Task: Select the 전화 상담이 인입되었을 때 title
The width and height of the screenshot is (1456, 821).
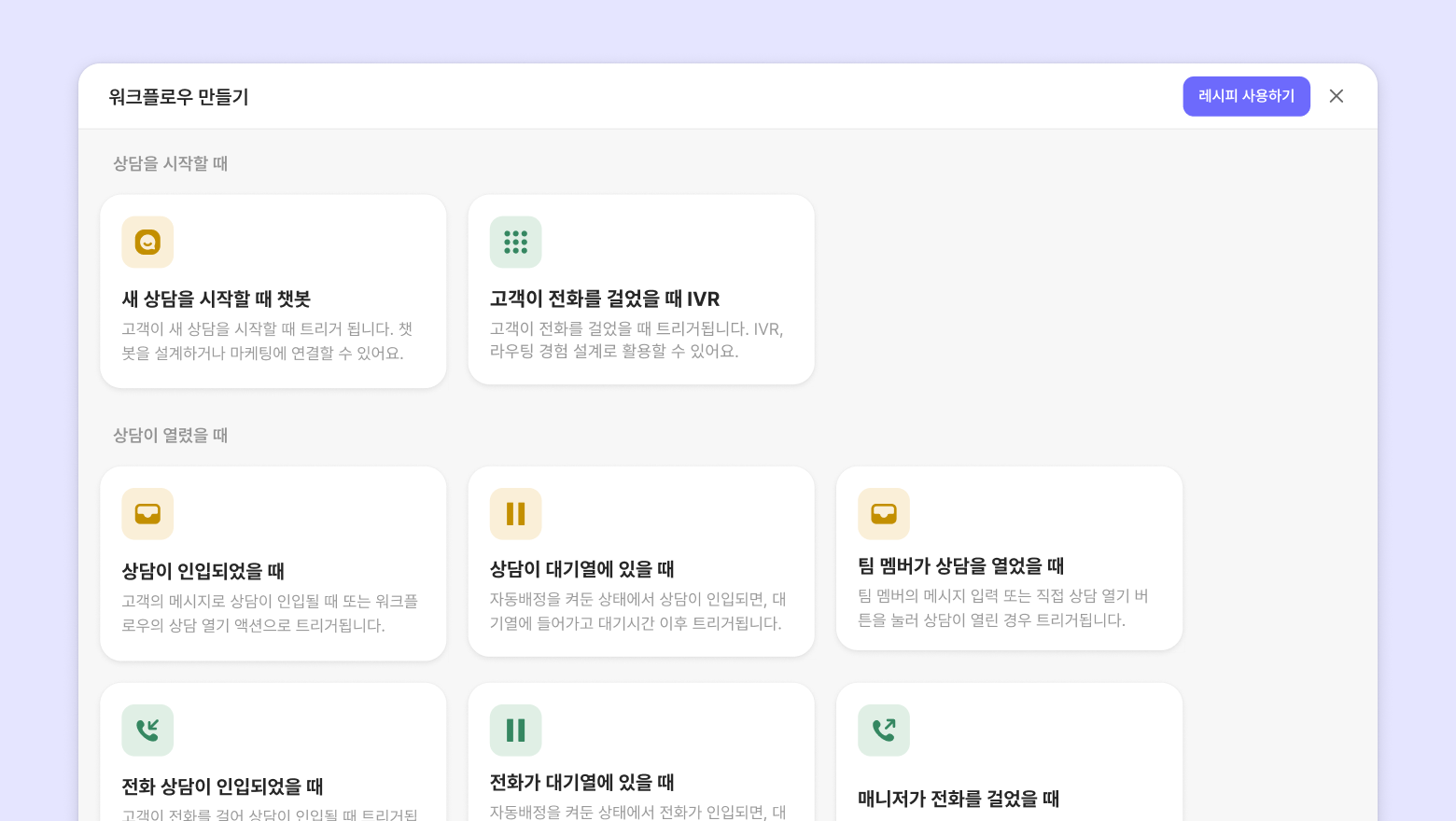Action: (x=222, y=786)
